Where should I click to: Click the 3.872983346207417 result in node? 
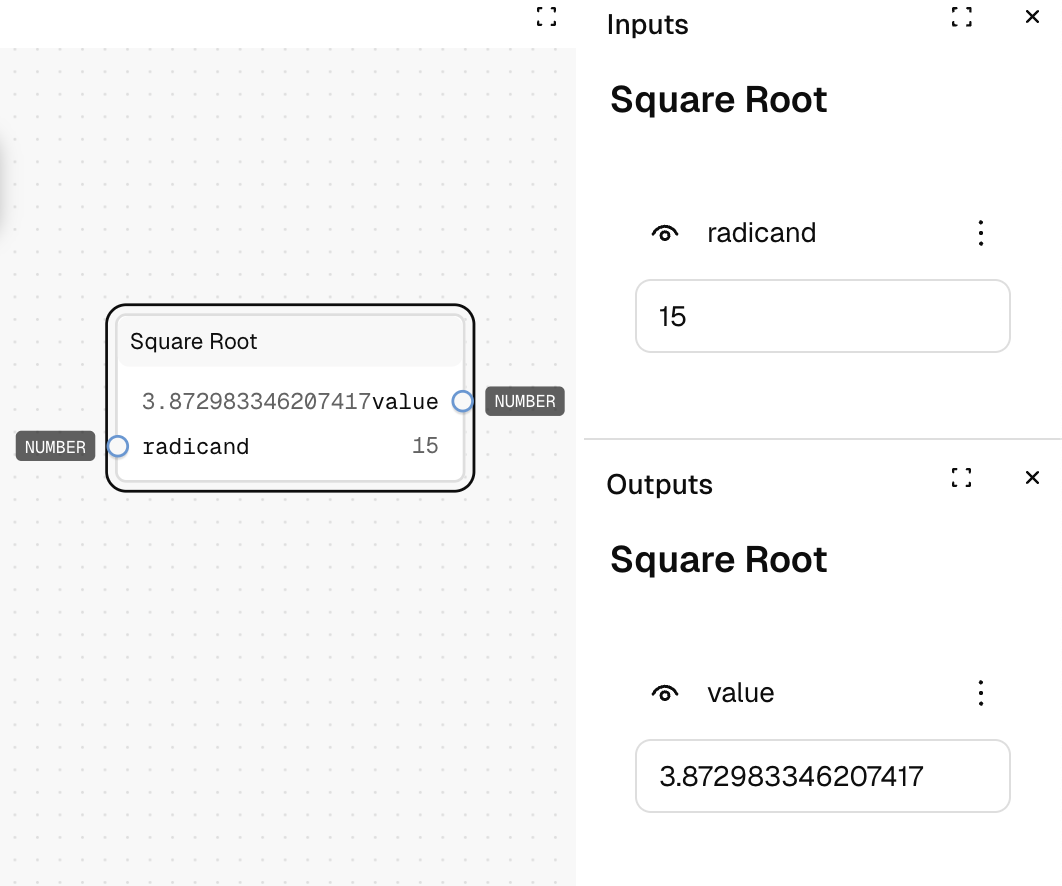[x=256, y=402]
